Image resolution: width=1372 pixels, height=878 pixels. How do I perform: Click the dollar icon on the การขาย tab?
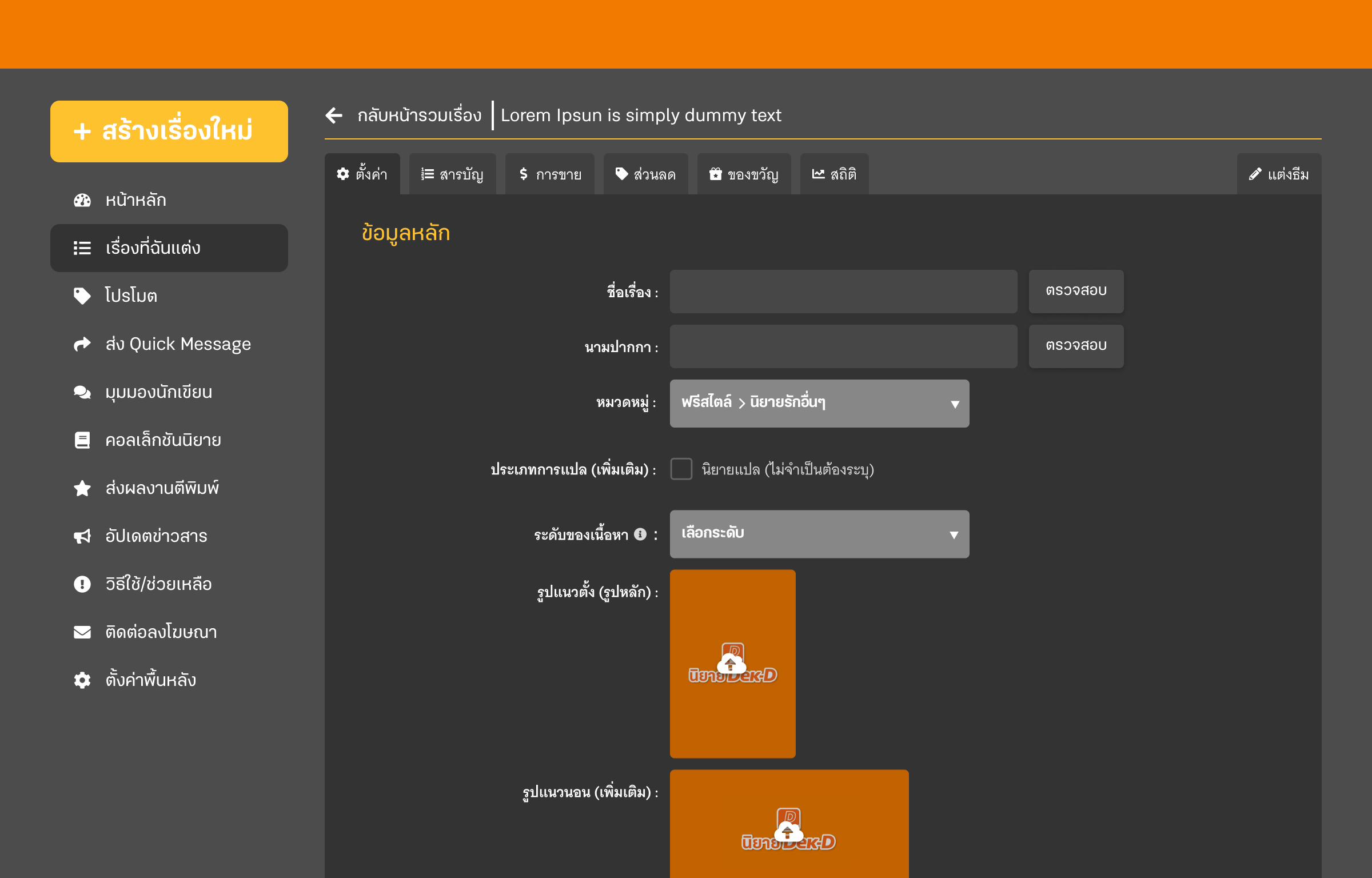pos(524,174)
